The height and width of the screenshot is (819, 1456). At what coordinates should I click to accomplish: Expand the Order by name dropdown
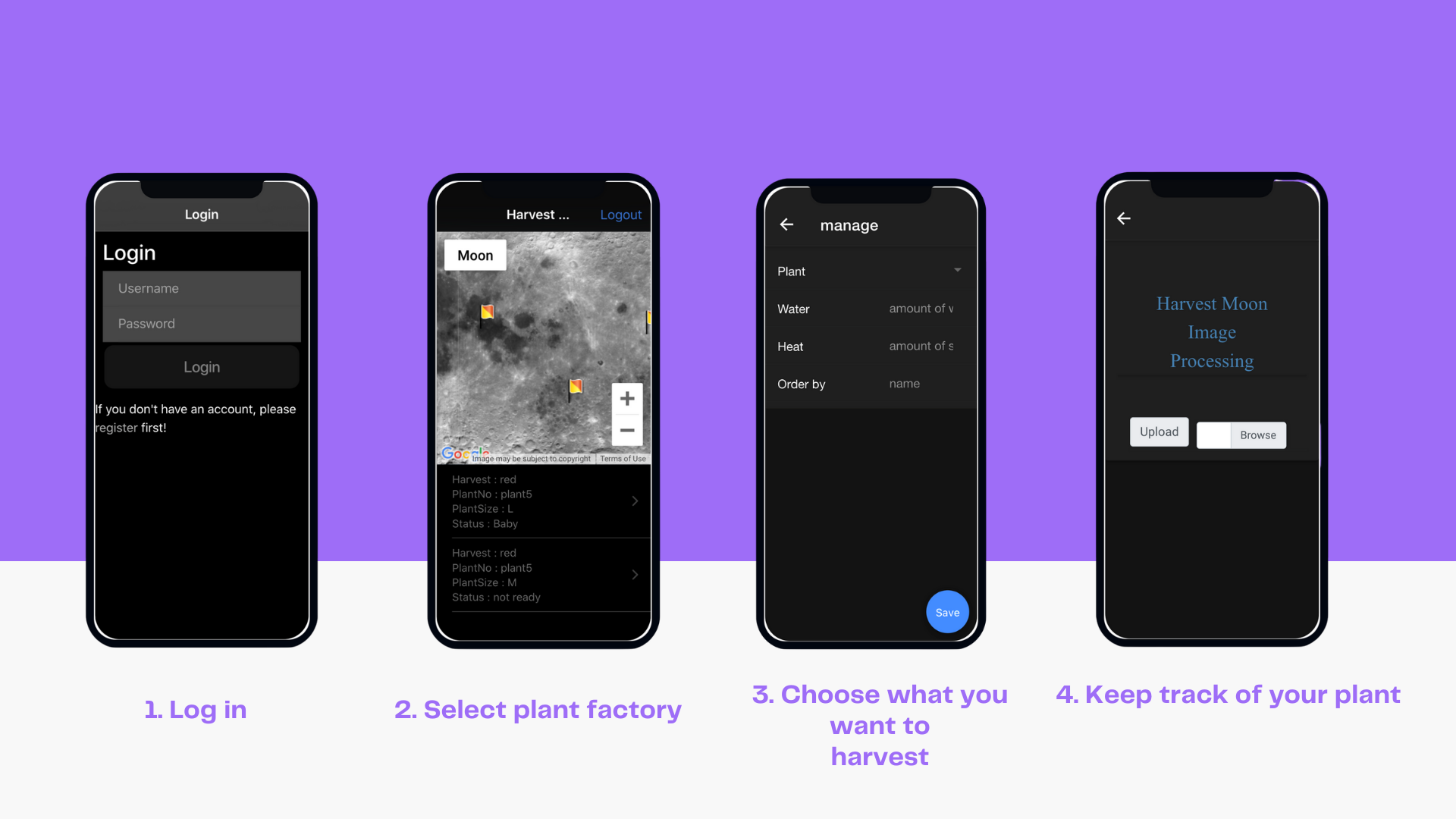[904, 384]
